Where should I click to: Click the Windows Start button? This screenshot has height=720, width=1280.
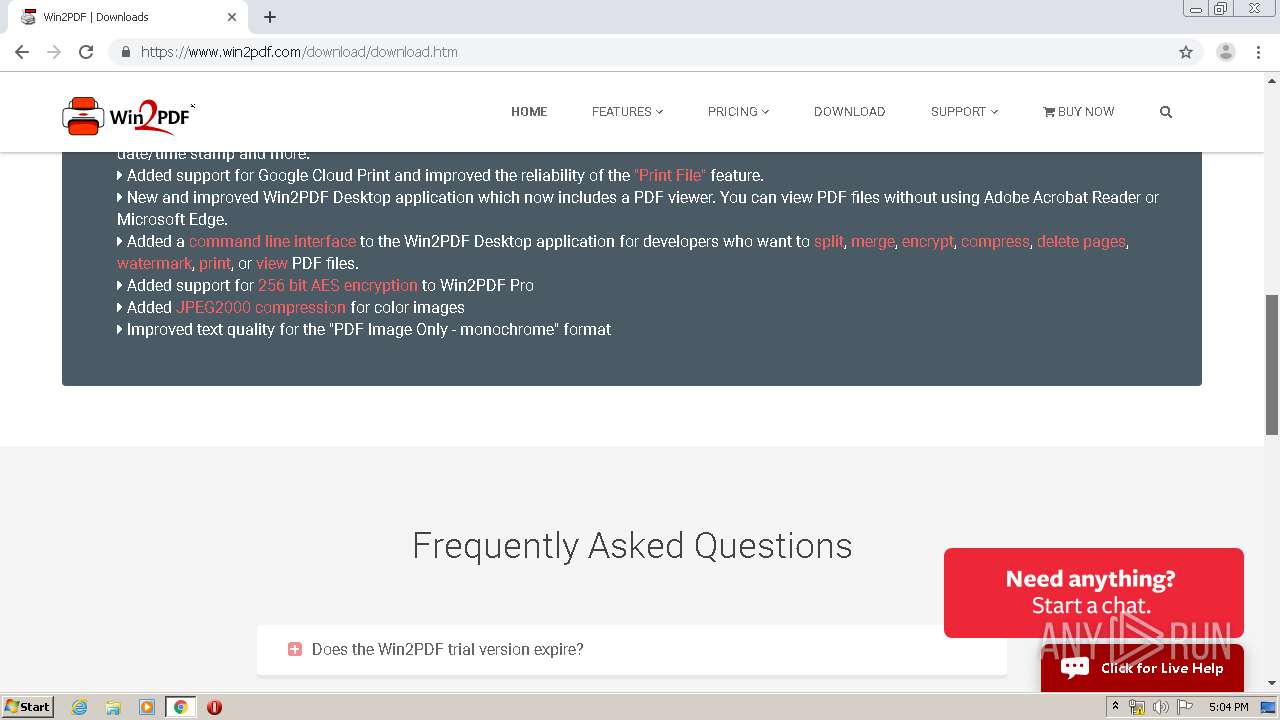pos(28,707)
